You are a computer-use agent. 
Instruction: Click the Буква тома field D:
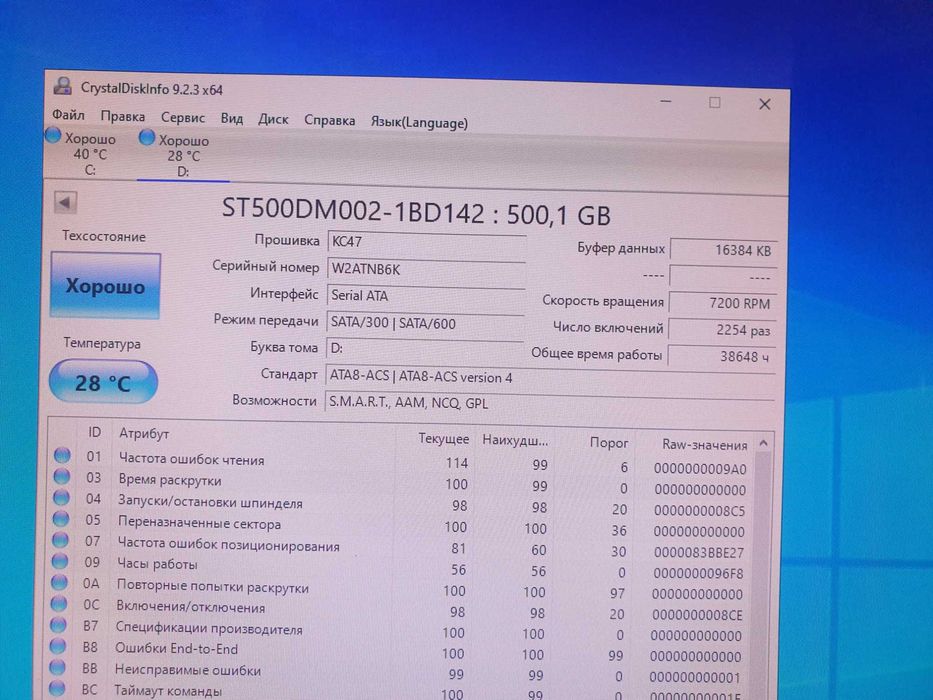click(424, 348)
